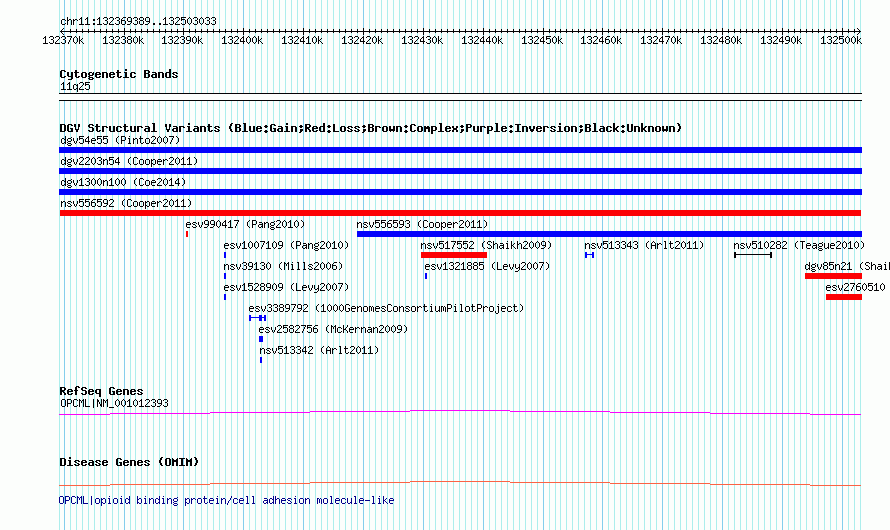Click the blue bar for dgv54e55

(x=460, y=150)
